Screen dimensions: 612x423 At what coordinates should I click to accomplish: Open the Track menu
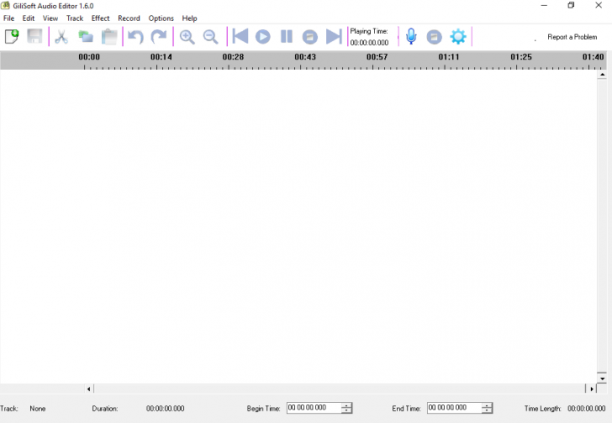click(75, 18)
